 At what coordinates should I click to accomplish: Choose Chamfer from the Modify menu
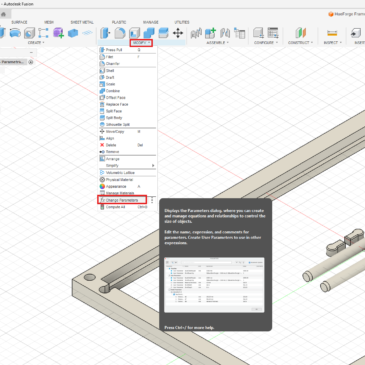127,64
